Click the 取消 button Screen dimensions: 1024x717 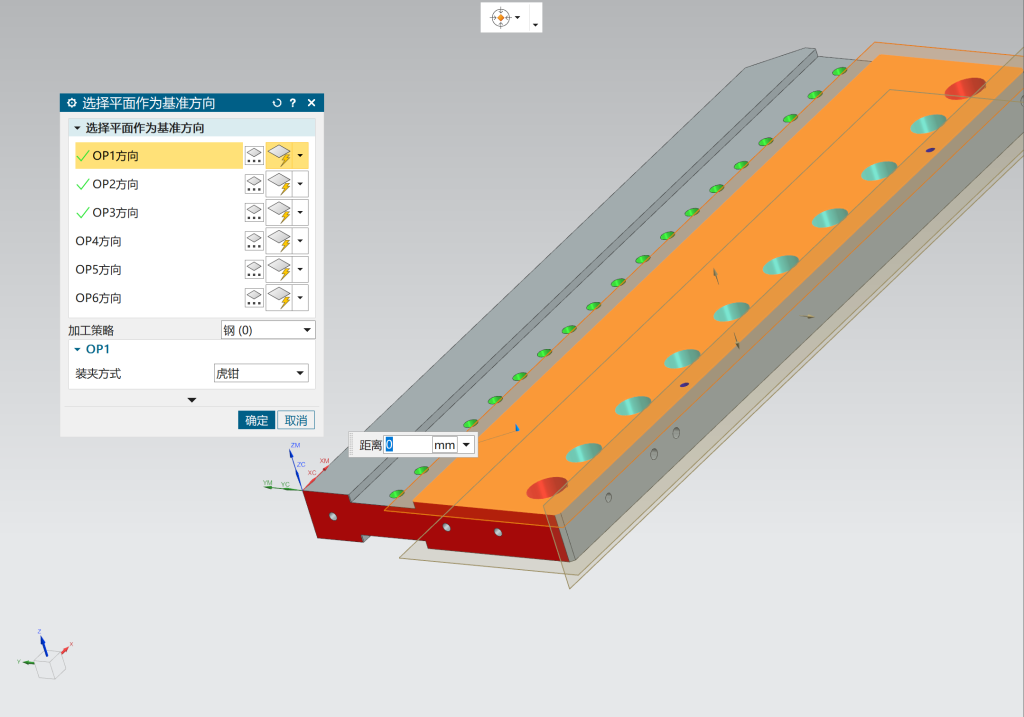tap(295, 420)
